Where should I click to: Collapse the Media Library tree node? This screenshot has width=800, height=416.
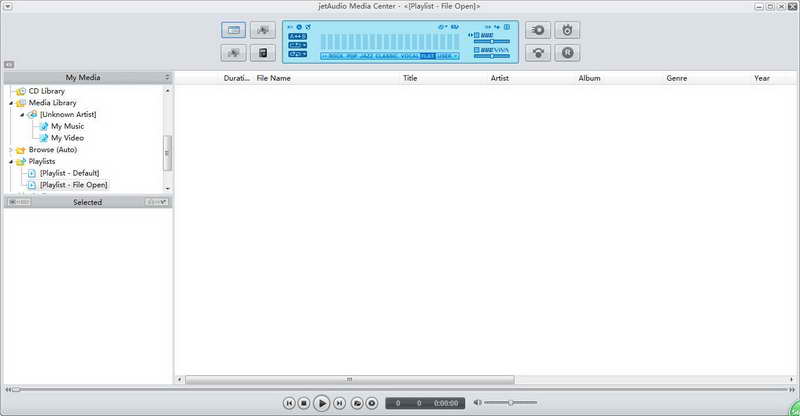pos(11,103)
